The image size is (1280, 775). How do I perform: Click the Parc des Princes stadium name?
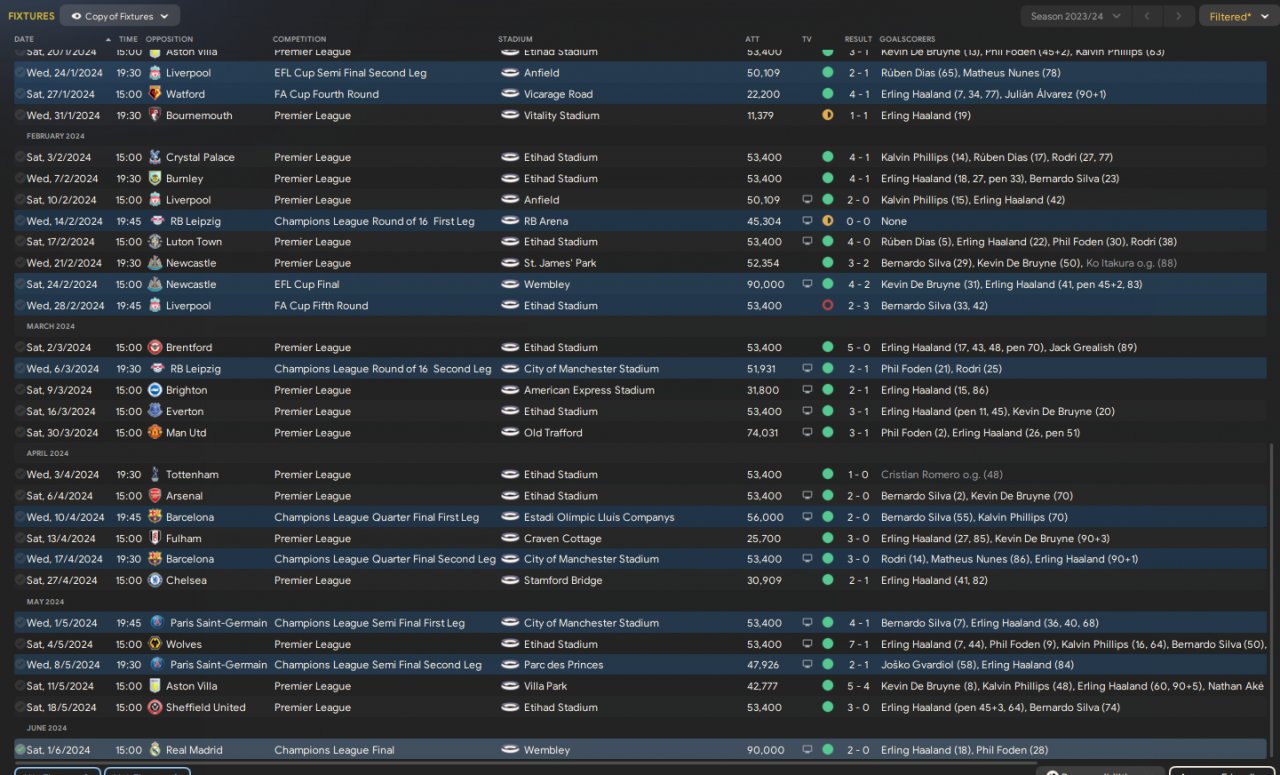coord(561,665)
